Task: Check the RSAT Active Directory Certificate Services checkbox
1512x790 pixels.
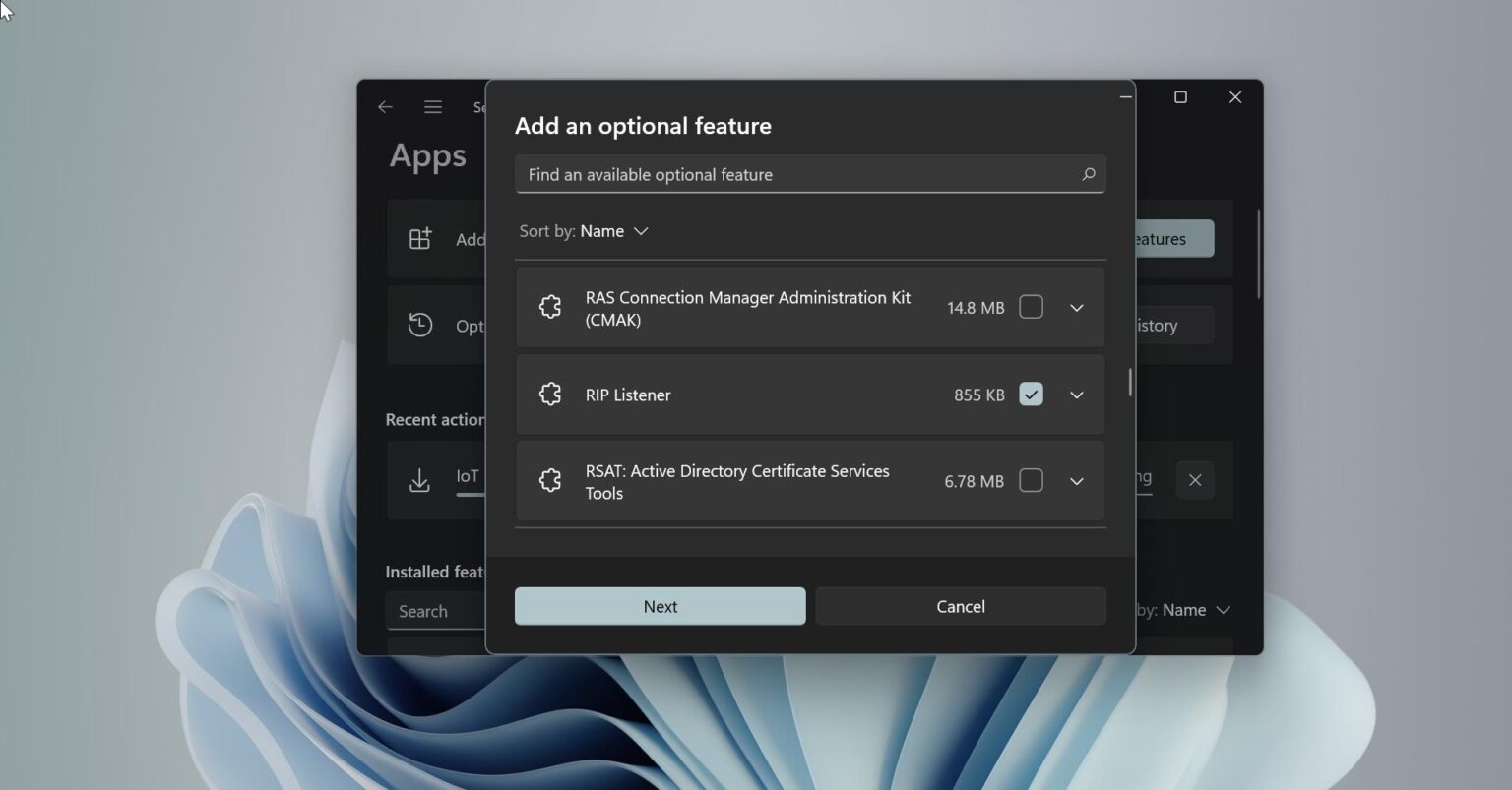Action: 1031,480
